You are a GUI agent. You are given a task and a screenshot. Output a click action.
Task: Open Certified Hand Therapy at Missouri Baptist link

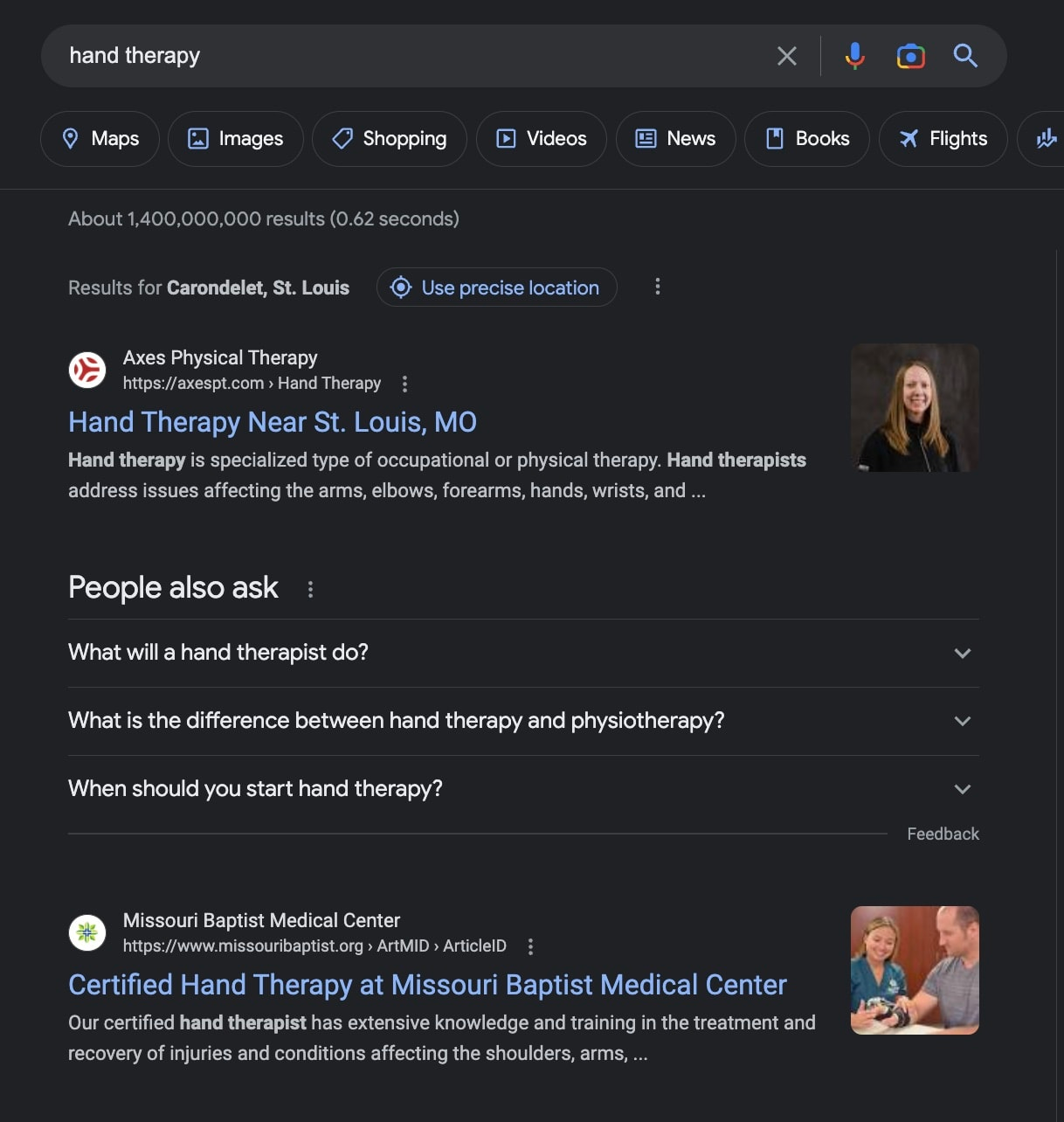(427, 985)
